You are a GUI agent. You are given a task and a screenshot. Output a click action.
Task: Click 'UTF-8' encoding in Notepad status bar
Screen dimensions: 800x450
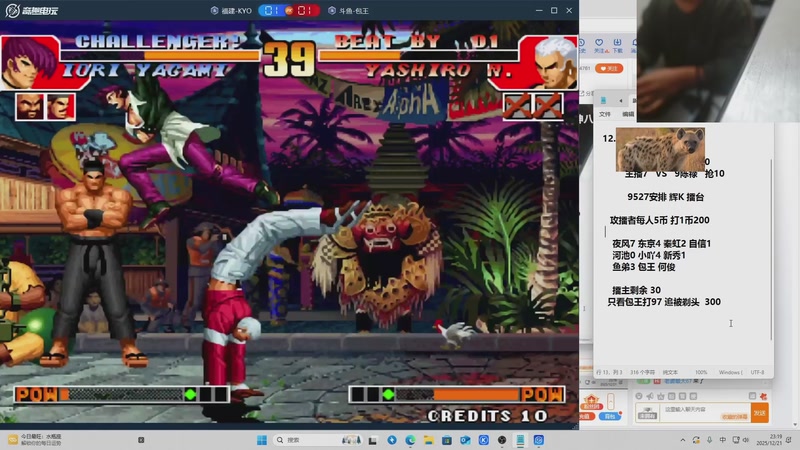point(757,372)
